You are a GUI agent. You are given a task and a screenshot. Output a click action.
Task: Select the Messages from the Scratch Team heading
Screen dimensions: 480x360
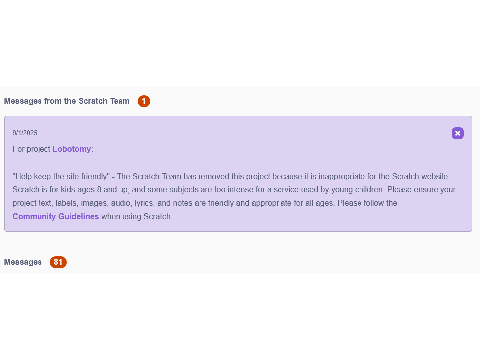(67, 101)
